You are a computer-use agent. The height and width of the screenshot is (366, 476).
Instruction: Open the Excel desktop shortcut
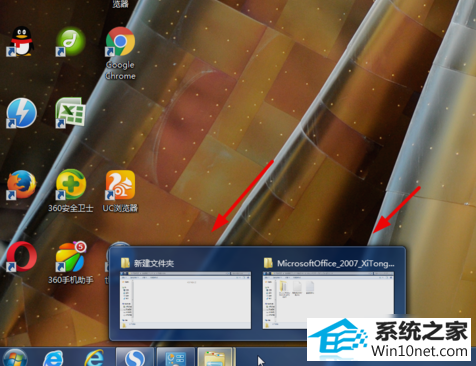(70, 112)
